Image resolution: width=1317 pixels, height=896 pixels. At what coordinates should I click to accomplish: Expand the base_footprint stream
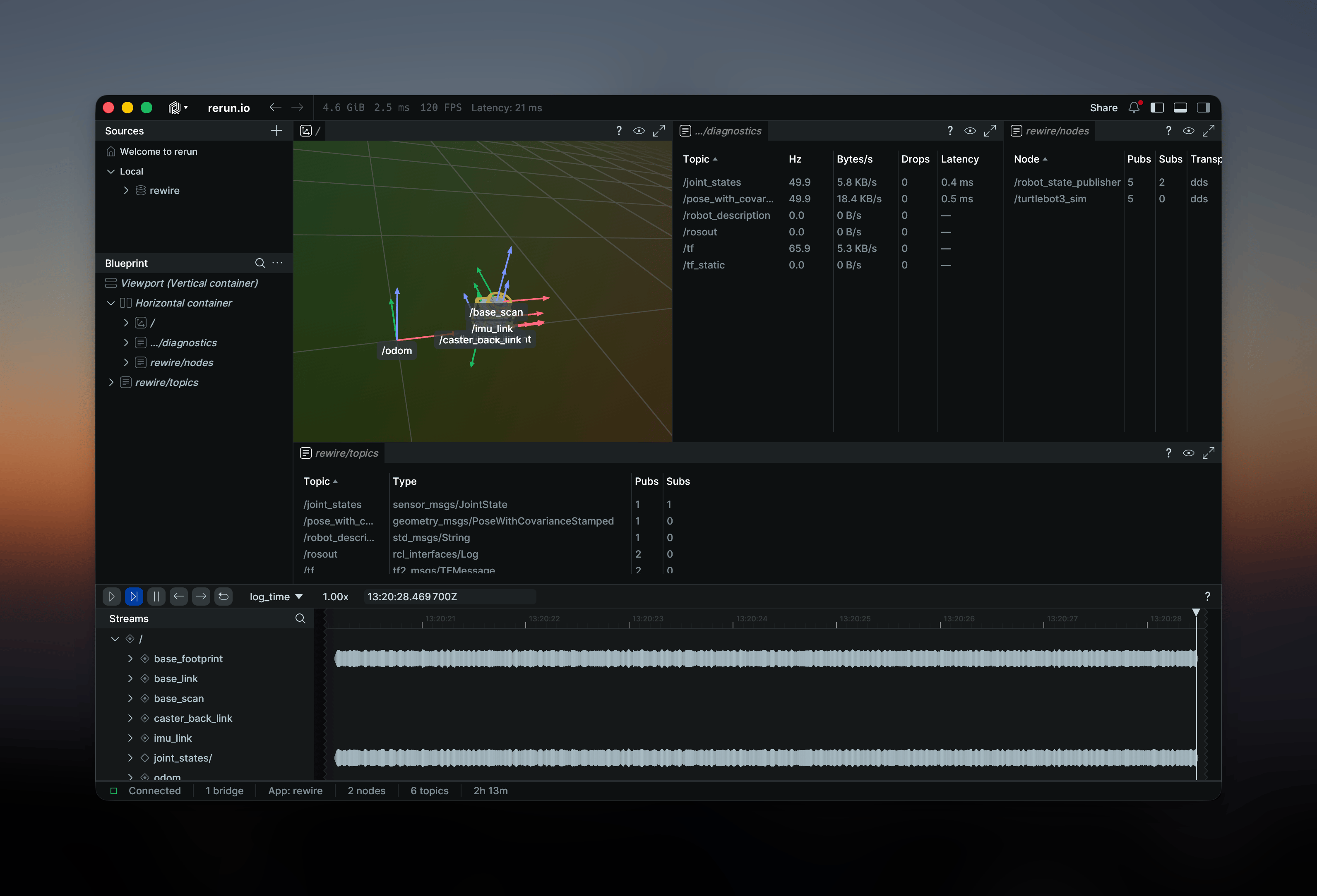[x=130, y=659]
